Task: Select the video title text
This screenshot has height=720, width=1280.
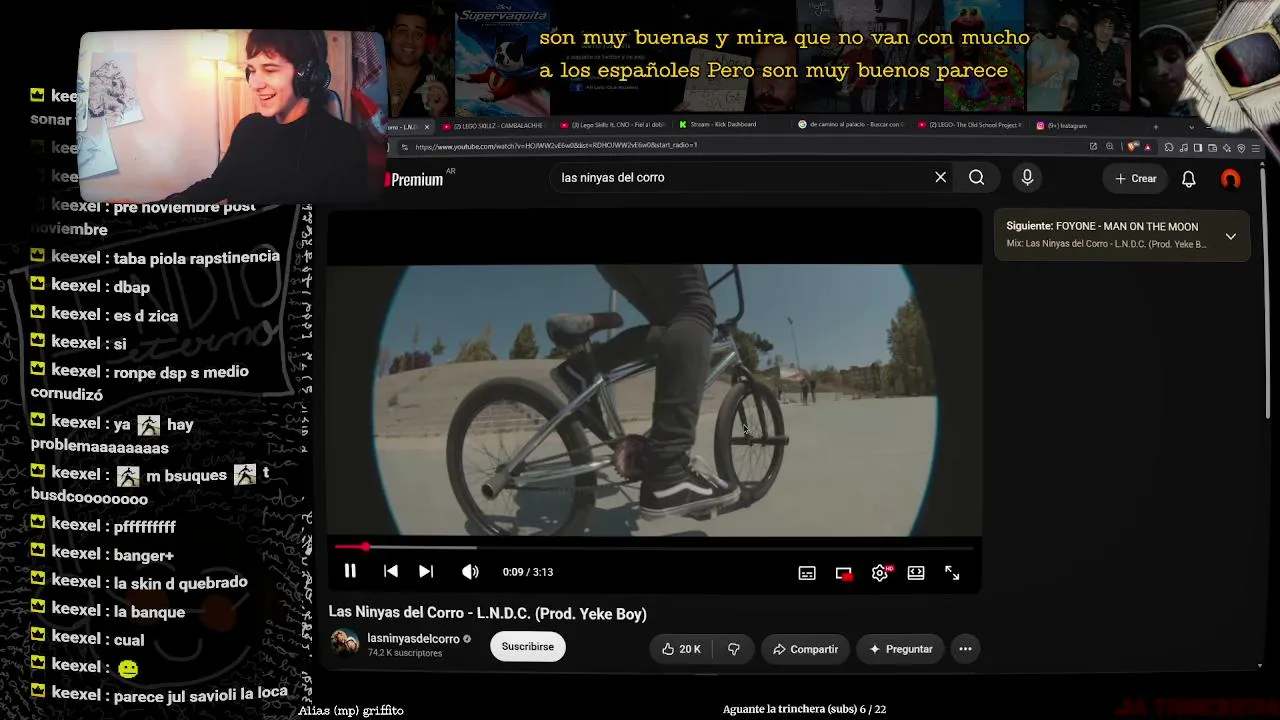Action: point(488,614)
